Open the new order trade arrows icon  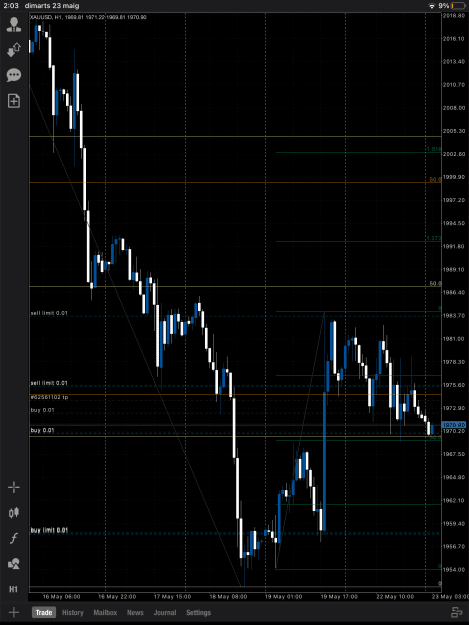[x=14, y=50]
